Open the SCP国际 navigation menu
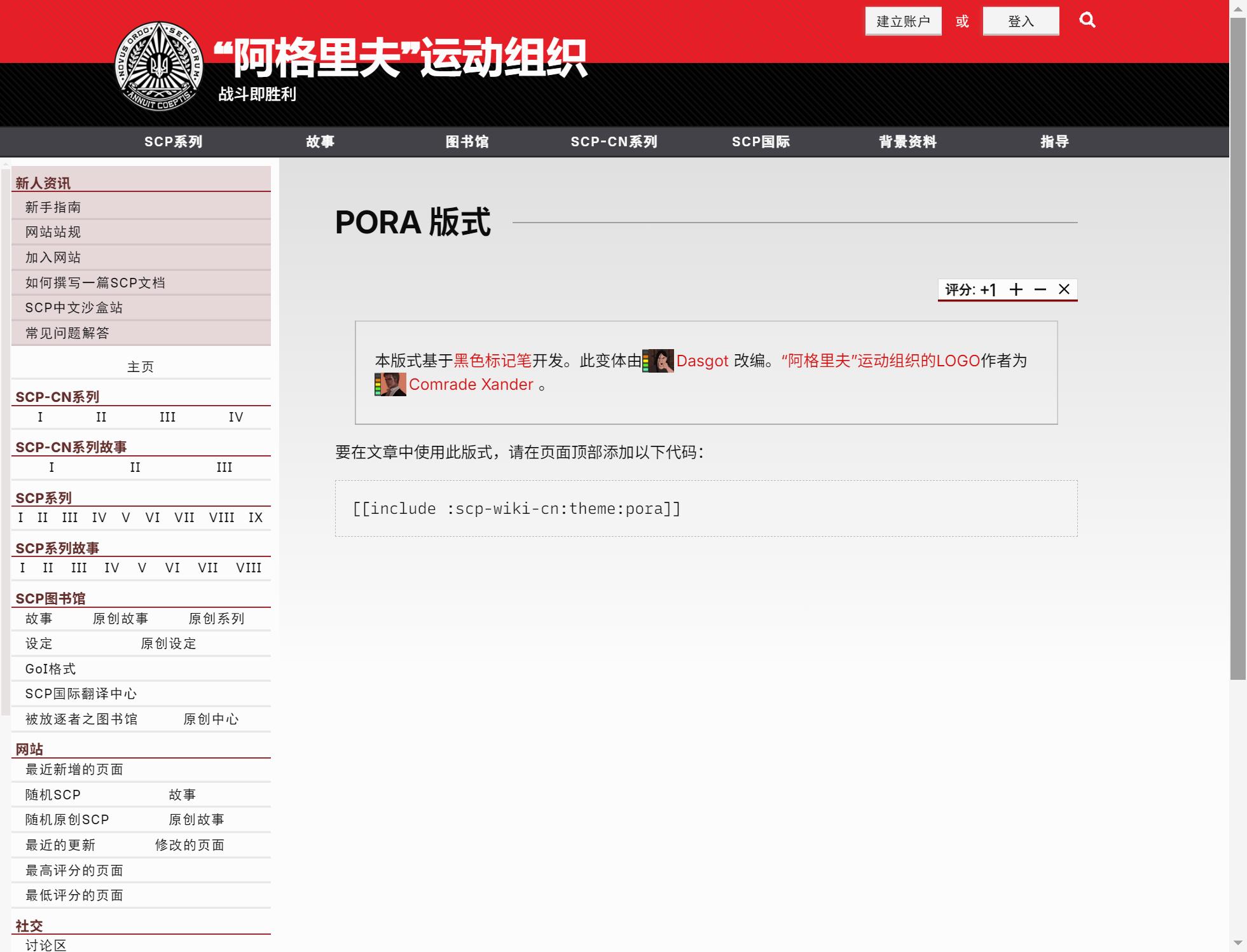Screen dimensions: 1247x952 pyautogui.click(x=761, y=142)
